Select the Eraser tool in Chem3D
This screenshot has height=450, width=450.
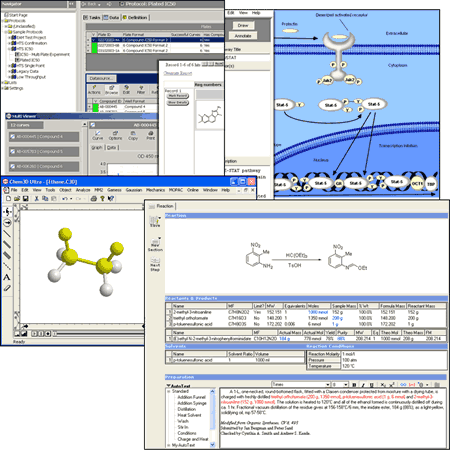[x=7, y=288]
